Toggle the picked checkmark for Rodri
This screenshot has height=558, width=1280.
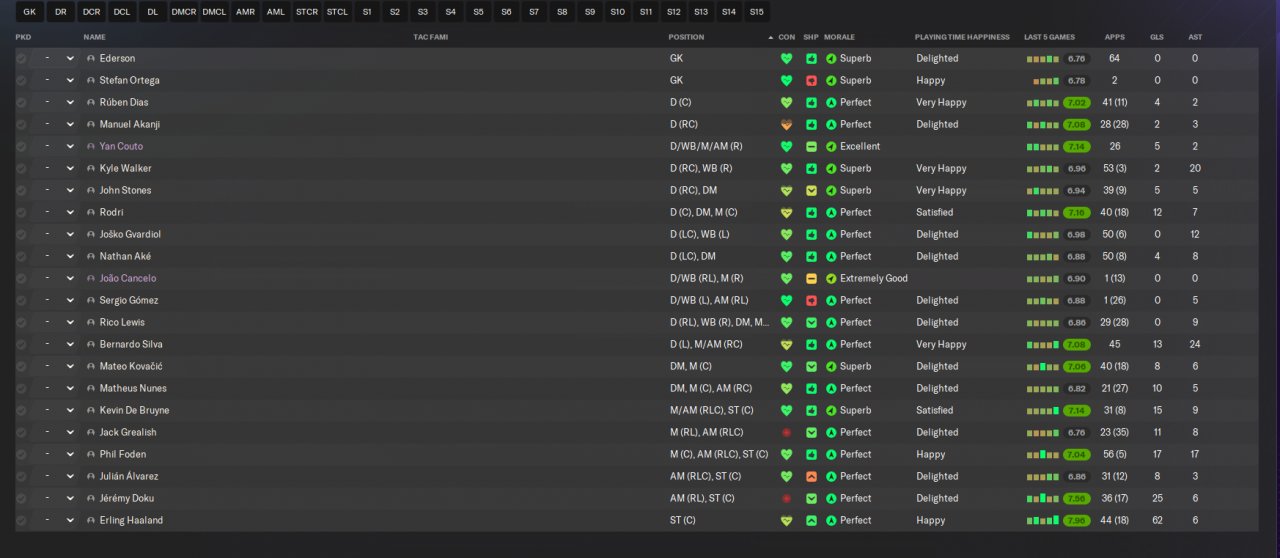click(x=21, y=212)
